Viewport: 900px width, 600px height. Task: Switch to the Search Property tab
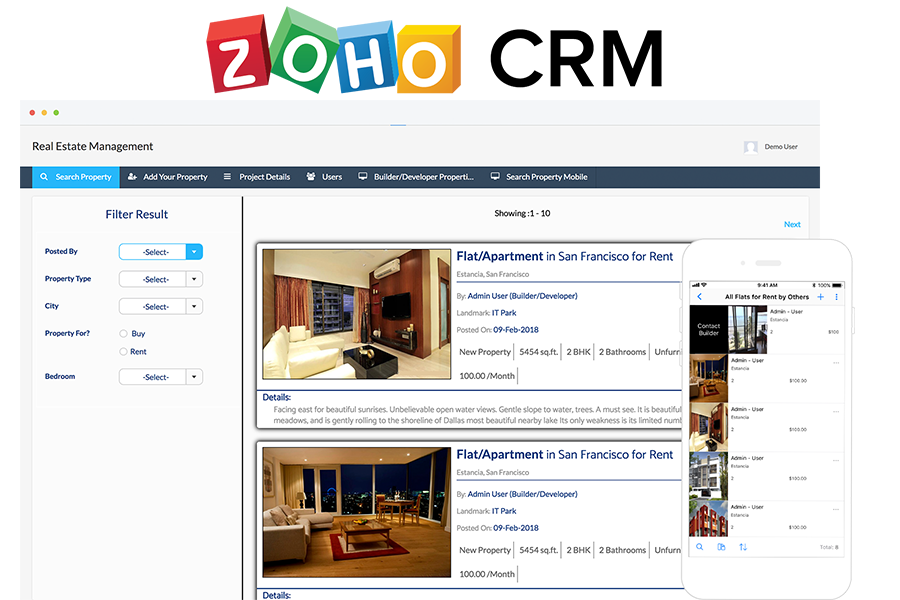click(x=76, y=177)
